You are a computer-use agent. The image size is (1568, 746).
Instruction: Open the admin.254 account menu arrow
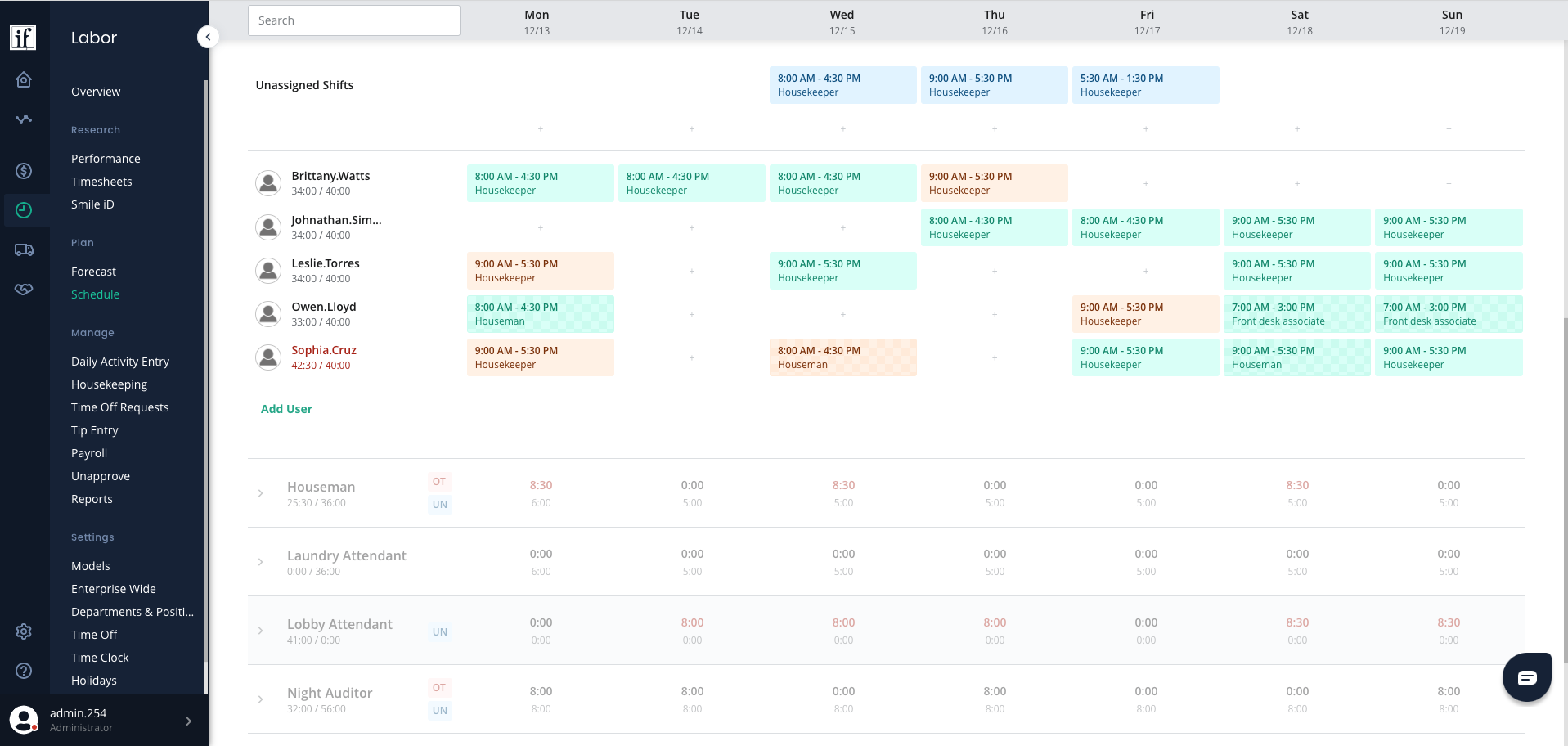[x=188, y=721]
